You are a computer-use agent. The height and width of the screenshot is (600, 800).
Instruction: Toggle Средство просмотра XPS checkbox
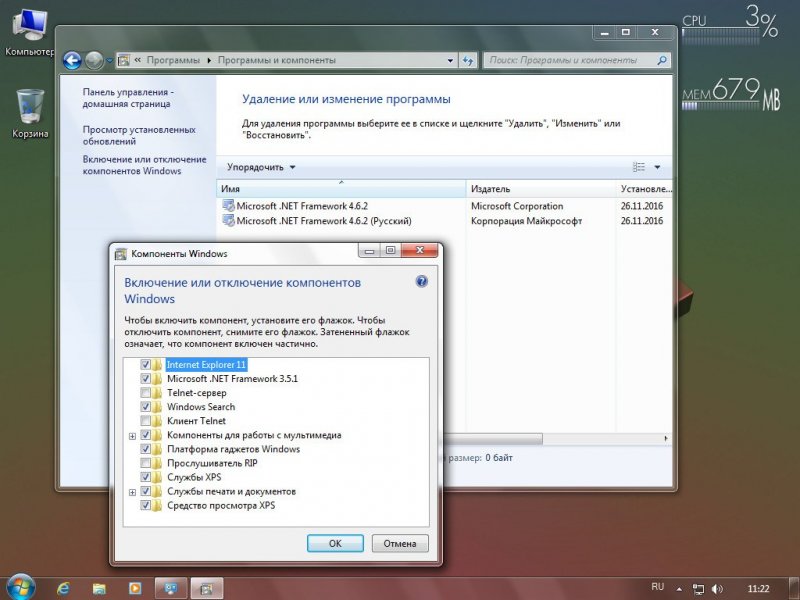tap(145, 505)
